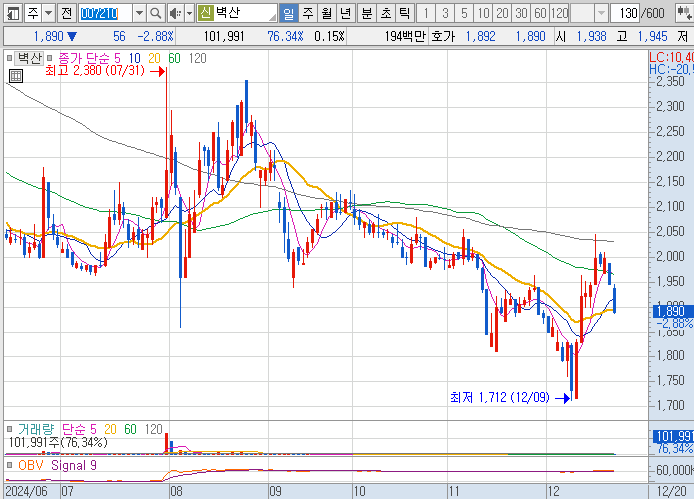Screen dimensions: 694x499
Task: Select the 일 daily period tab
Action: (x=289, y=14)
